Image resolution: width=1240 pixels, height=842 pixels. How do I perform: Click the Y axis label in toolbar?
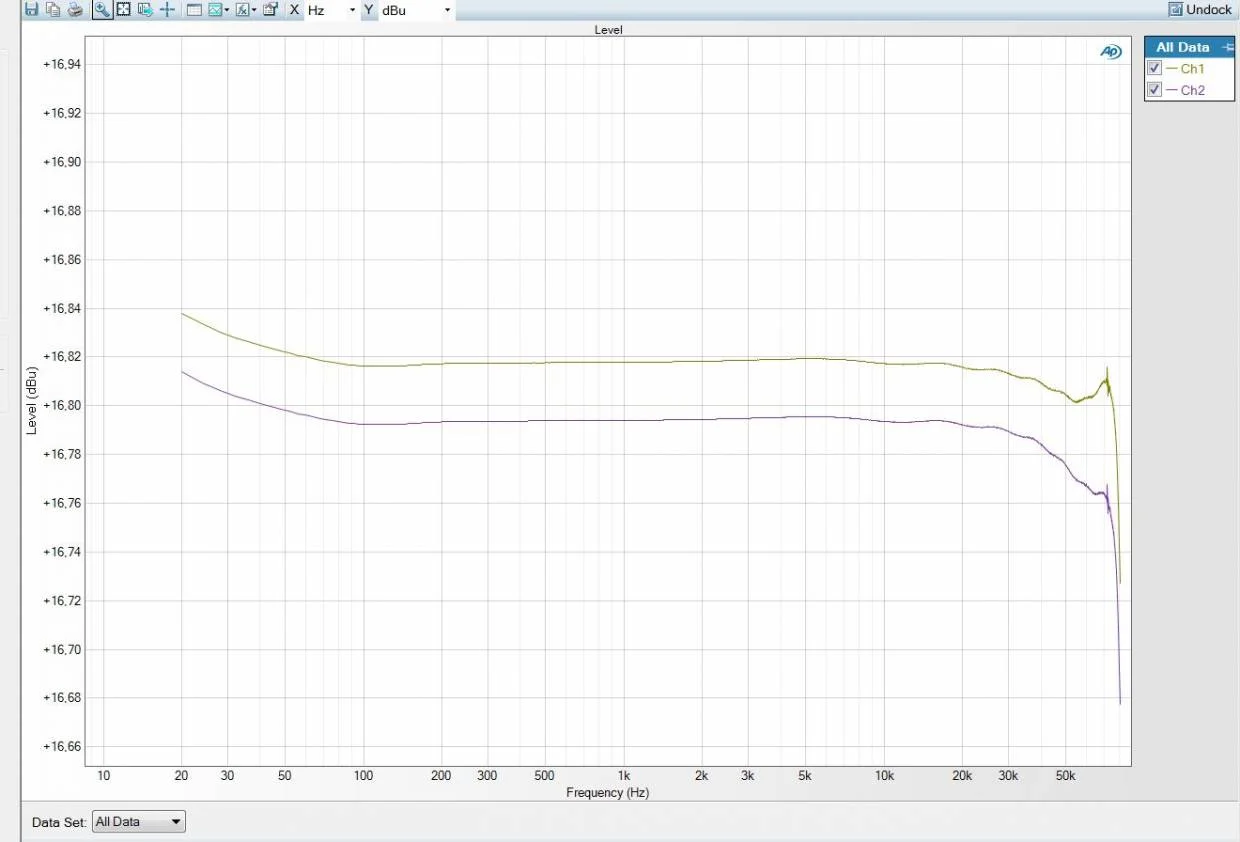[x=369, y=10]
